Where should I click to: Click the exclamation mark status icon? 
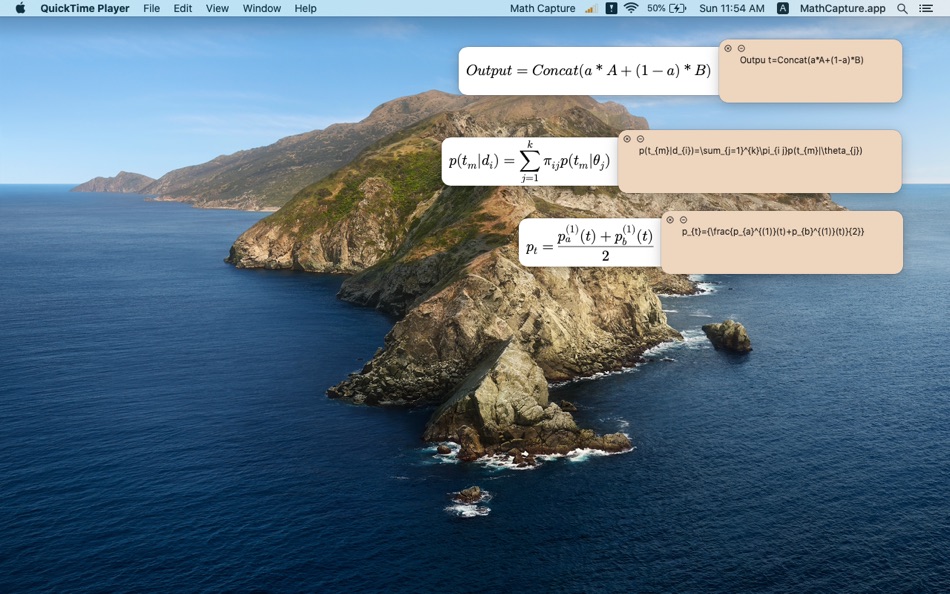point(610,8)
